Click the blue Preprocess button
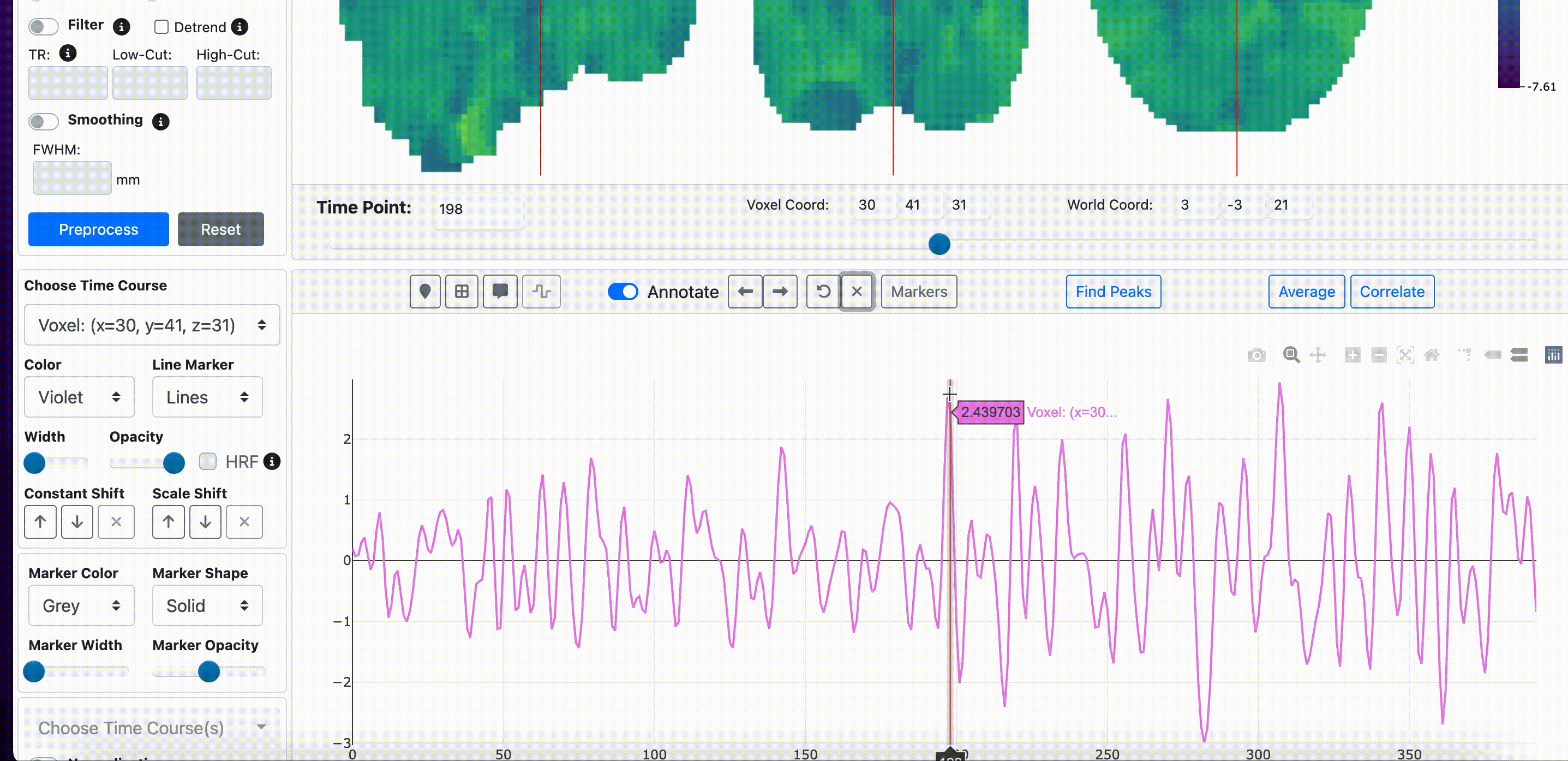This screenshot has height=761, width=1568. [x=99, y=229]
